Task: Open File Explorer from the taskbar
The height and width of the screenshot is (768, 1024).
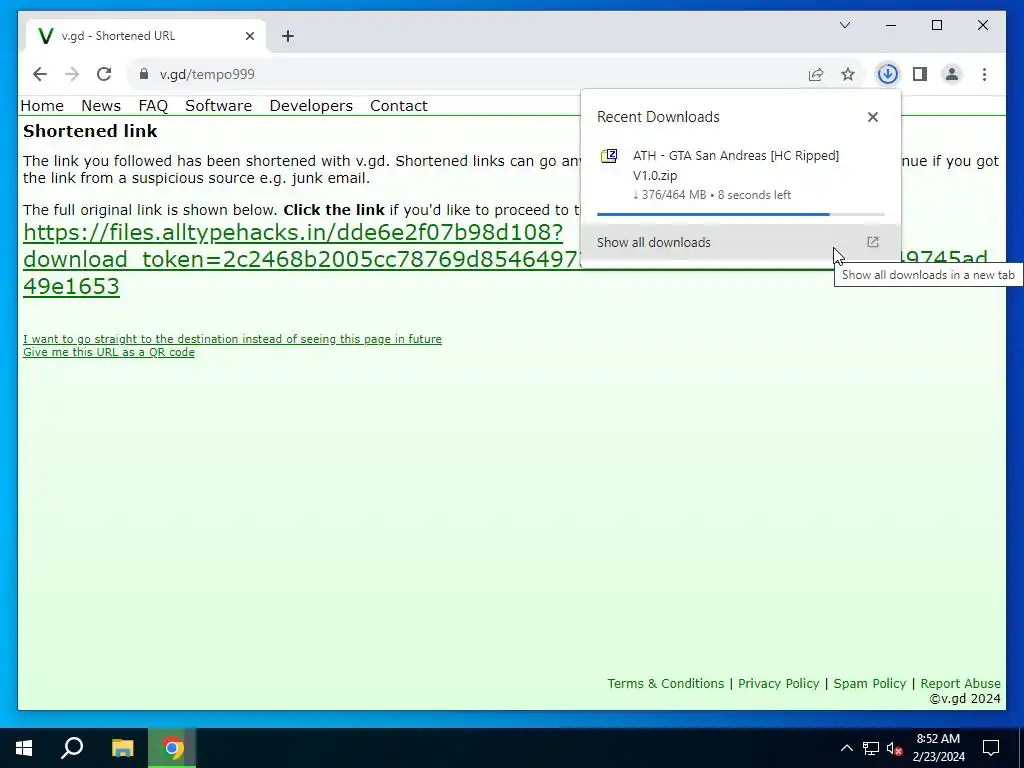Action: click(x=122, y=748)
